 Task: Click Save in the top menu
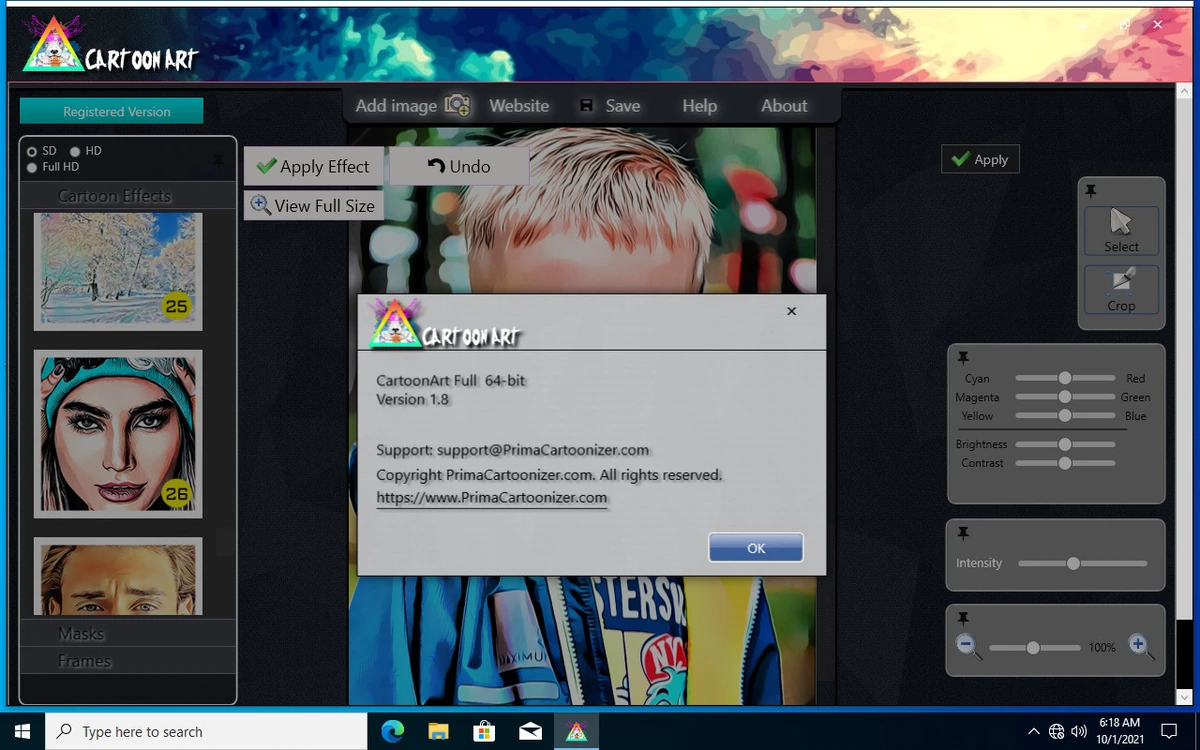coord(610,105)
